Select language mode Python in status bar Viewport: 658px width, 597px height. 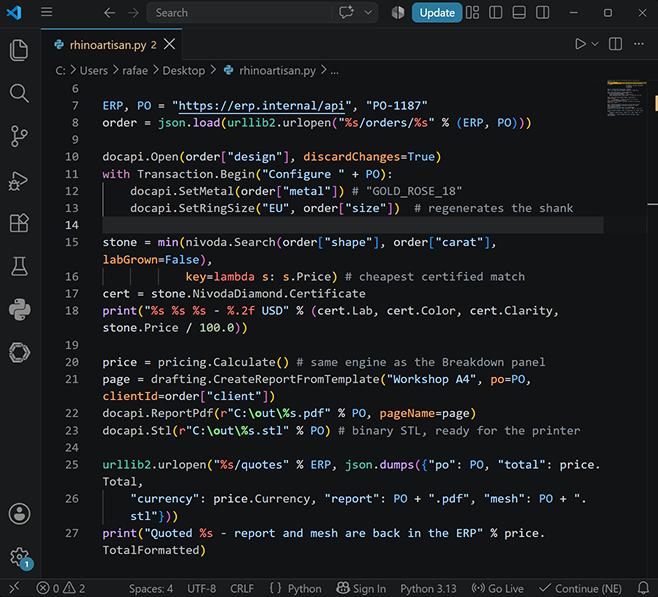(304, 589)
